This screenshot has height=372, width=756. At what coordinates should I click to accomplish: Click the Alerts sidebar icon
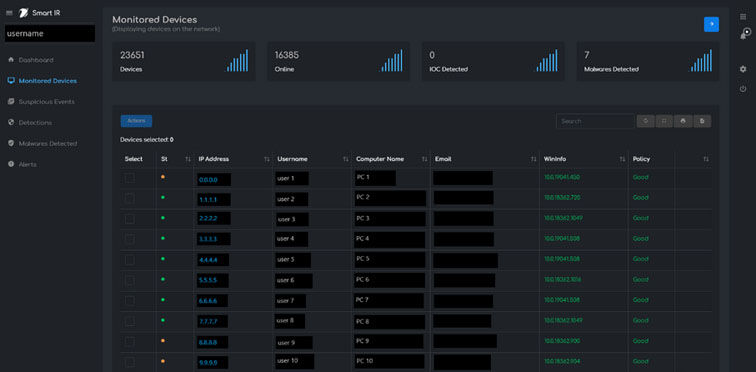[x=11, y=164]
